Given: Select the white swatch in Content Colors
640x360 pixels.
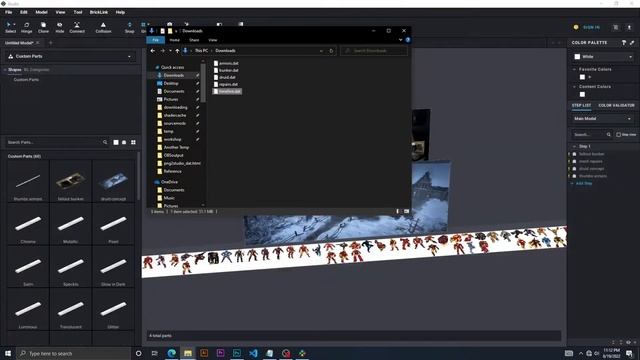Looking at the screenshot, I should tap(582, 94).
